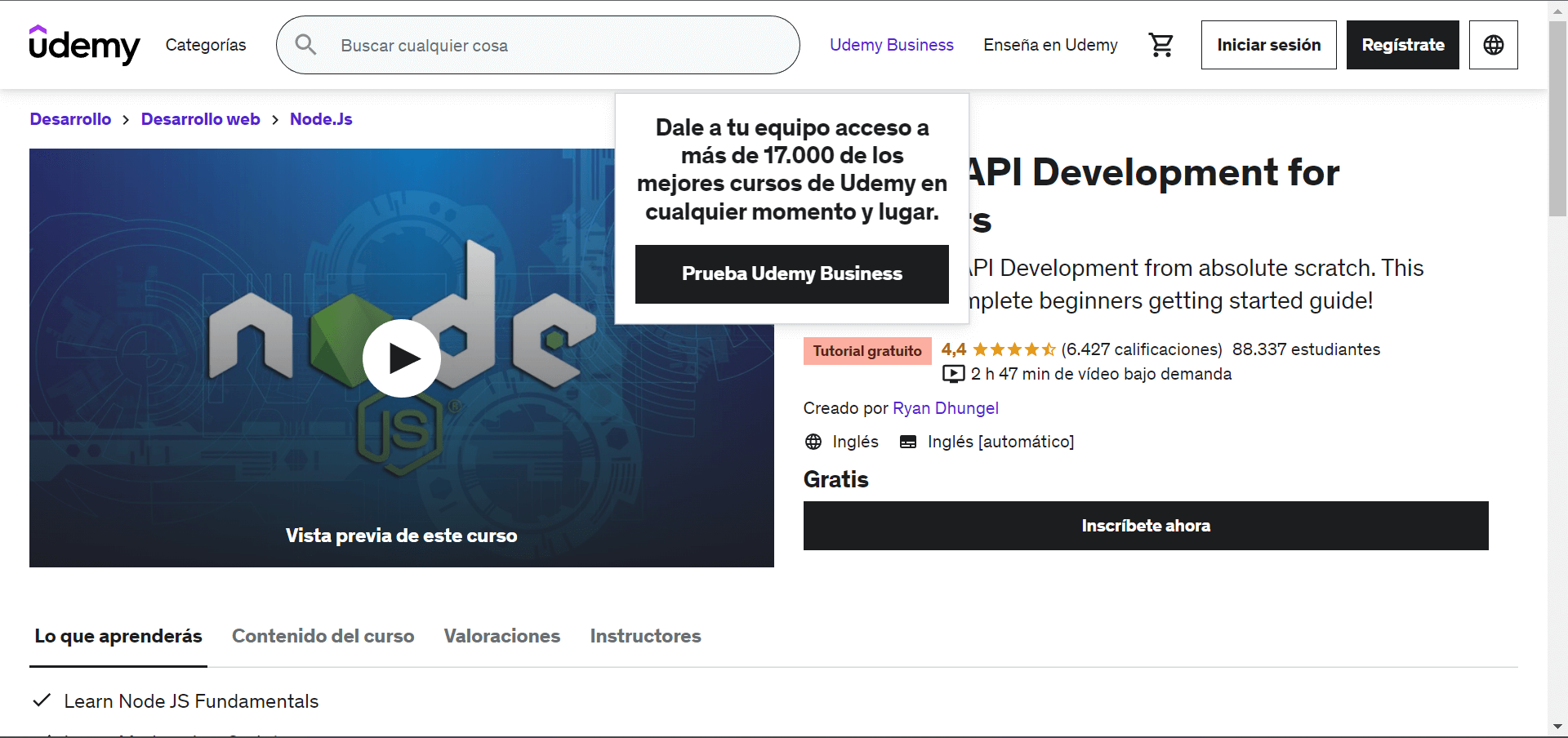Viewport: 1568px width, 738px height.
Task: Go to Node.Js breadcrumb
Action: (x=321, y=119)
